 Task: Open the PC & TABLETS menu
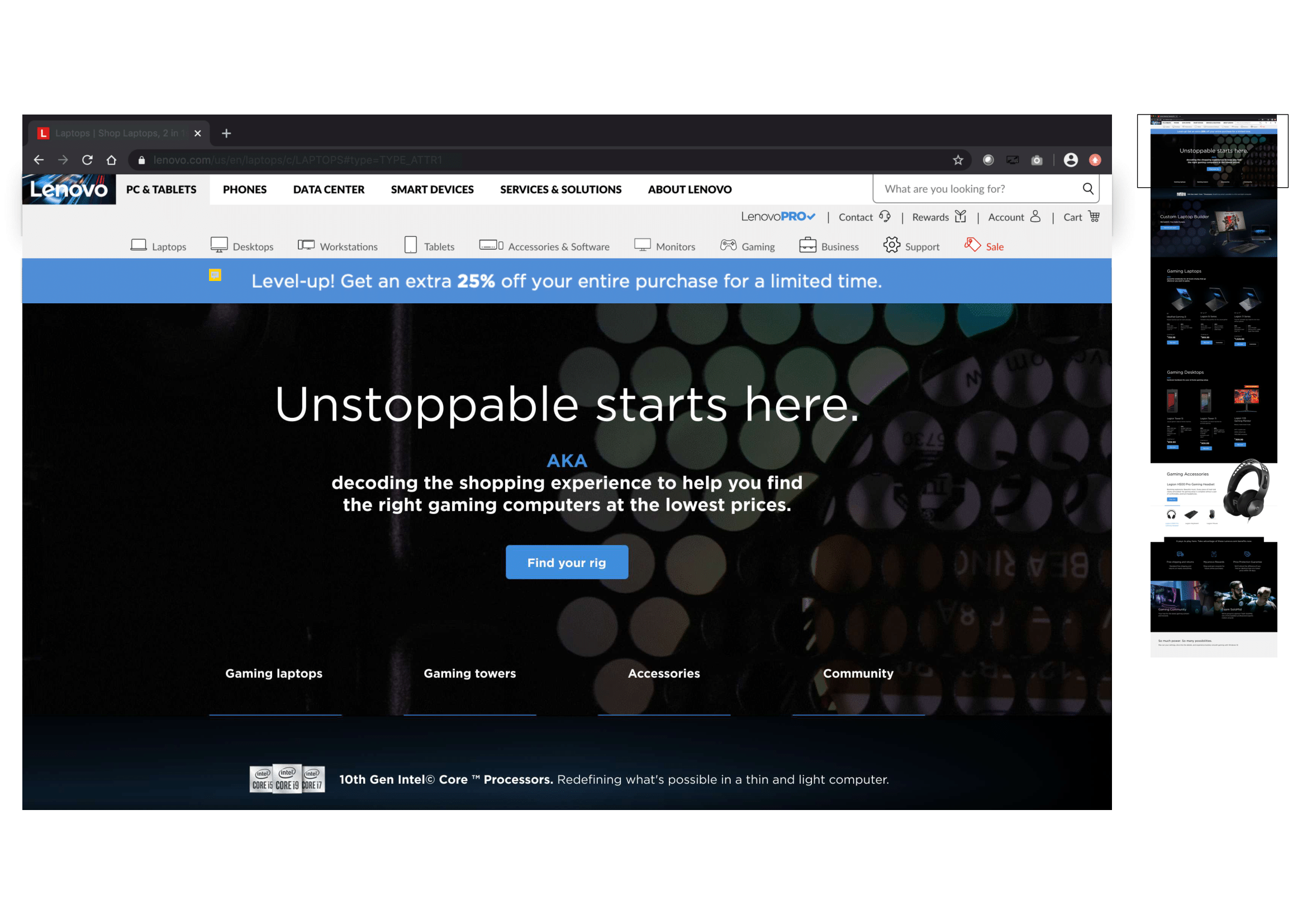pyautogui.click(x=161, y=189)
